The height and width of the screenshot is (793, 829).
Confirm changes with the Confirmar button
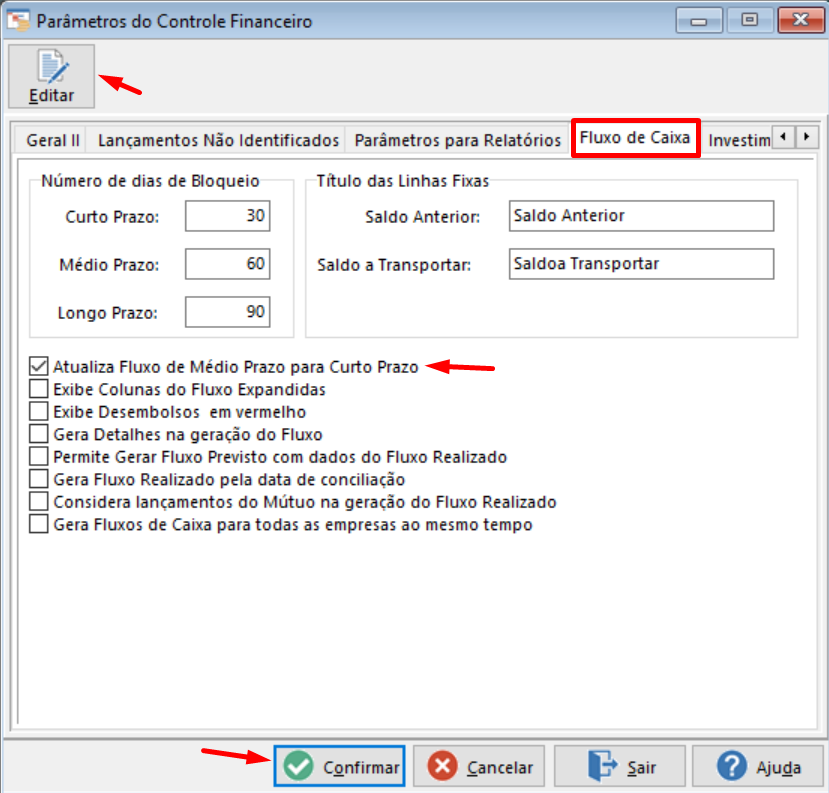click(x=339, y=766)
